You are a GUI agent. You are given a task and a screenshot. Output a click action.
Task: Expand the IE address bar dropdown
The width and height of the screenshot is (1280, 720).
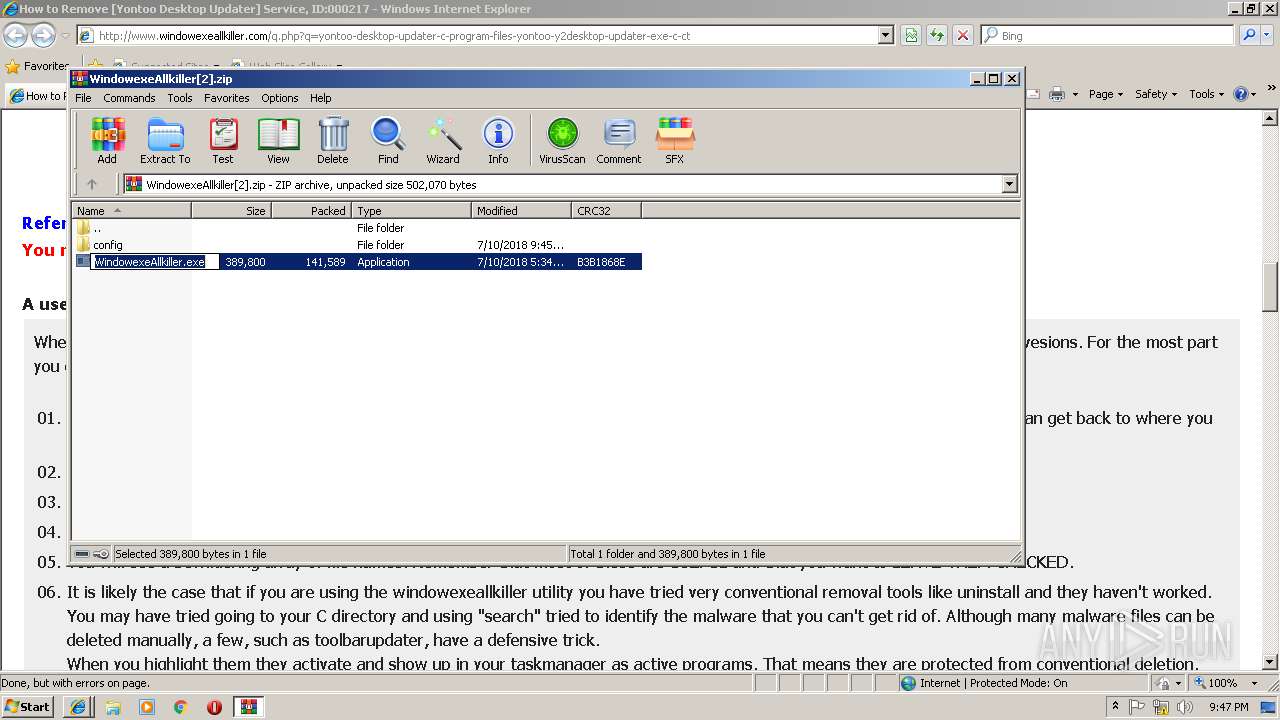[886, 35]
